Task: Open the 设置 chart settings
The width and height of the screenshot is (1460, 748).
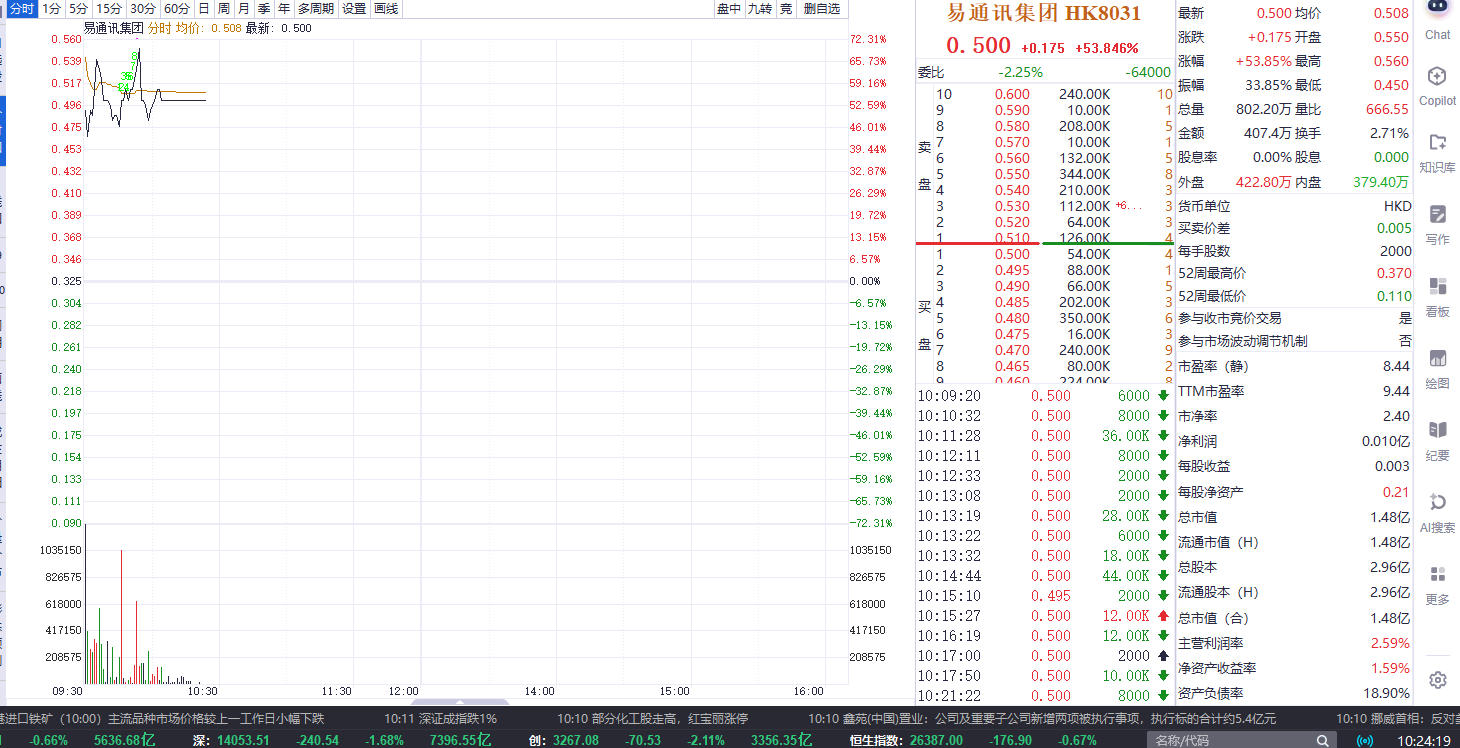Action: [x=354, y=9]
